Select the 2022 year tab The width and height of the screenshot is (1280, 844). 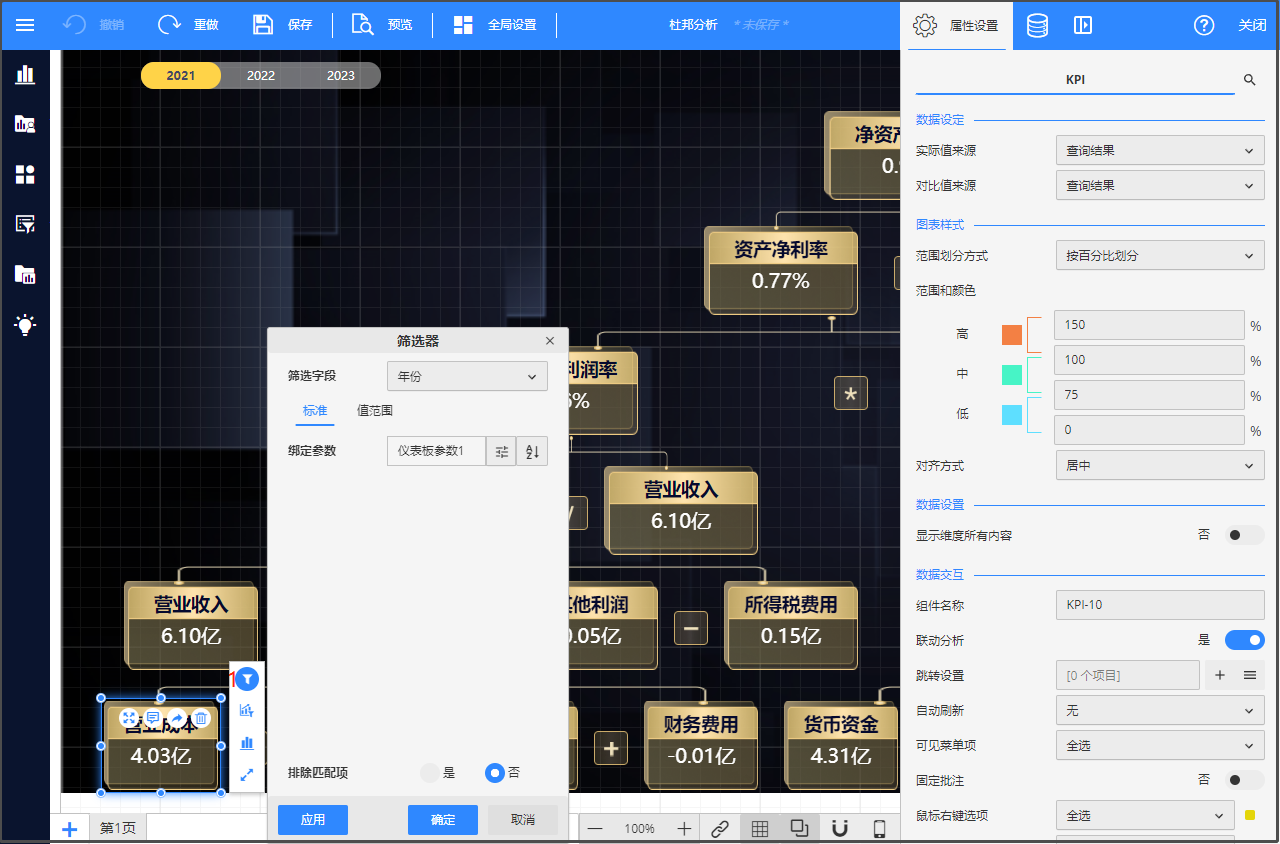tap(261, 75)
